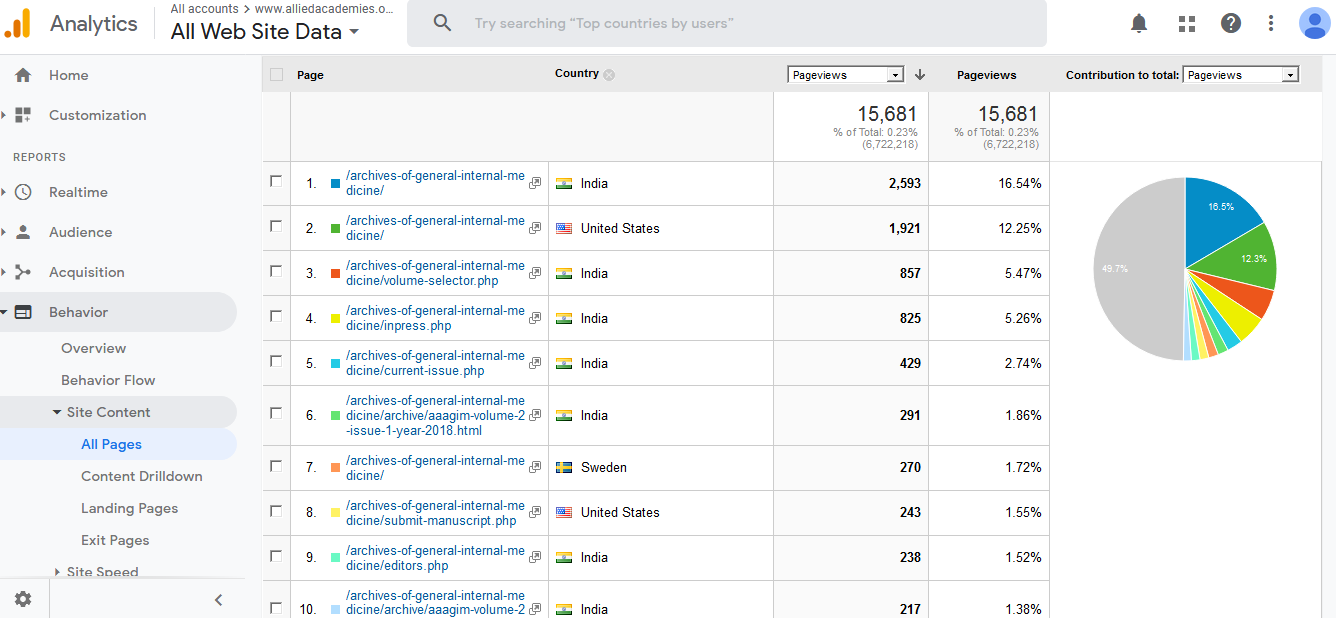Open row 1 page link in new window icon
Viewport: 1336px width, 618px height.
coord(535,183)
